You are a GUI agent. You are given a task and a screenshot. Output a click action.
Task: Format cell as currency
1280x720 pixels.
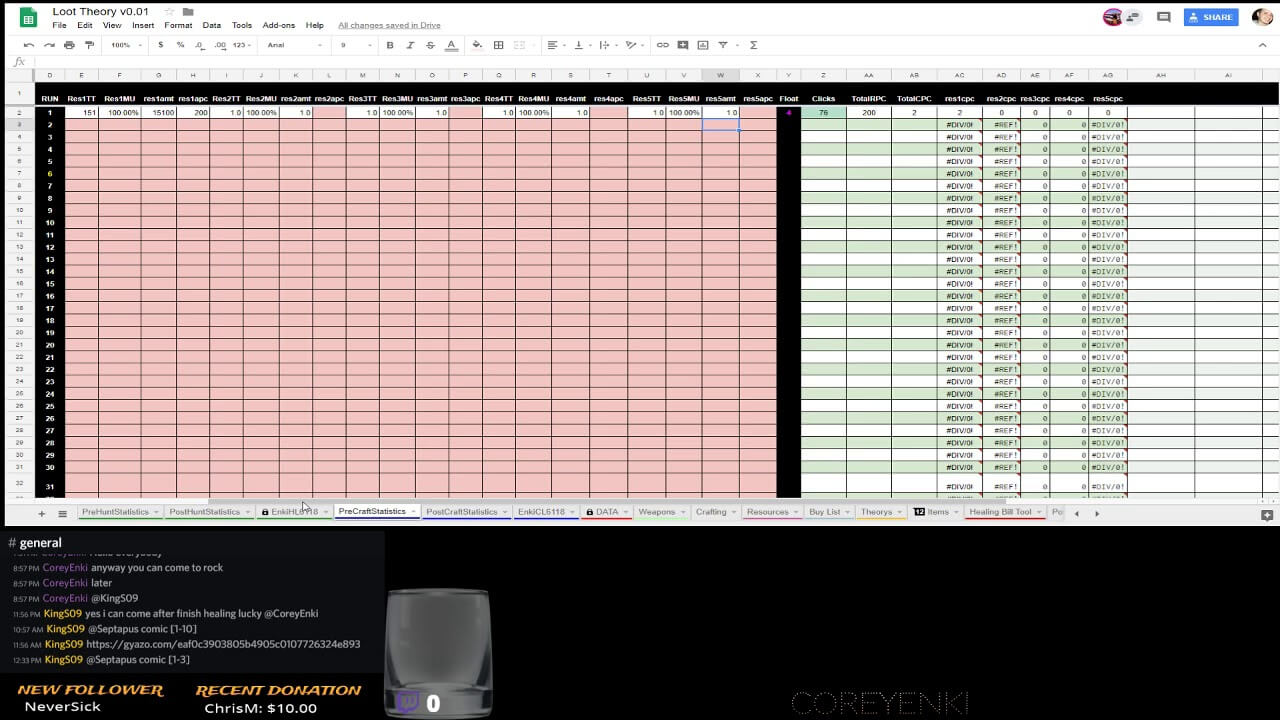click(160, 45)
